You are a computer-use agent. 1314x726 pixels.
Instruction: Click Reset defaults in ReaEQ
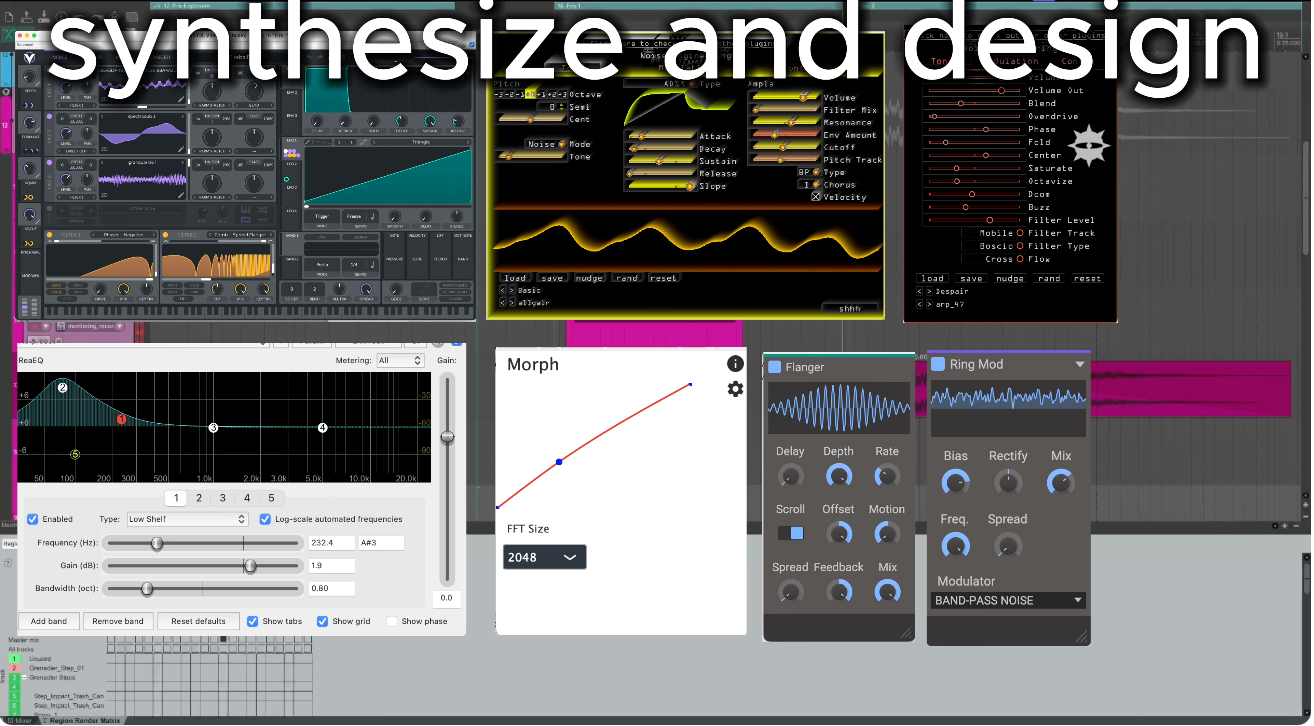click(x=198, y=621)
